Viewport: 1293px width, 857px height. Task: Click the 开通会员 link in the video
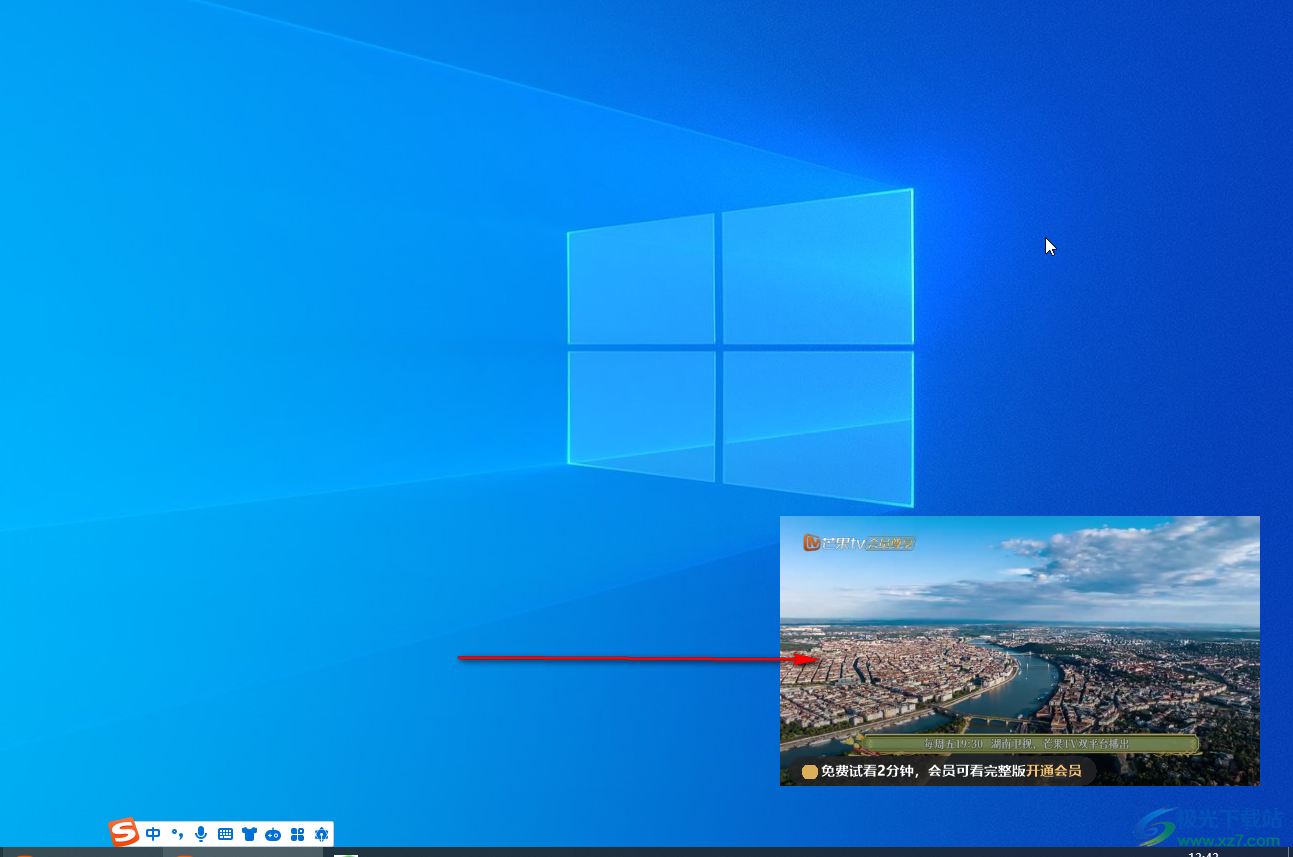click(x=1053, y=771)
